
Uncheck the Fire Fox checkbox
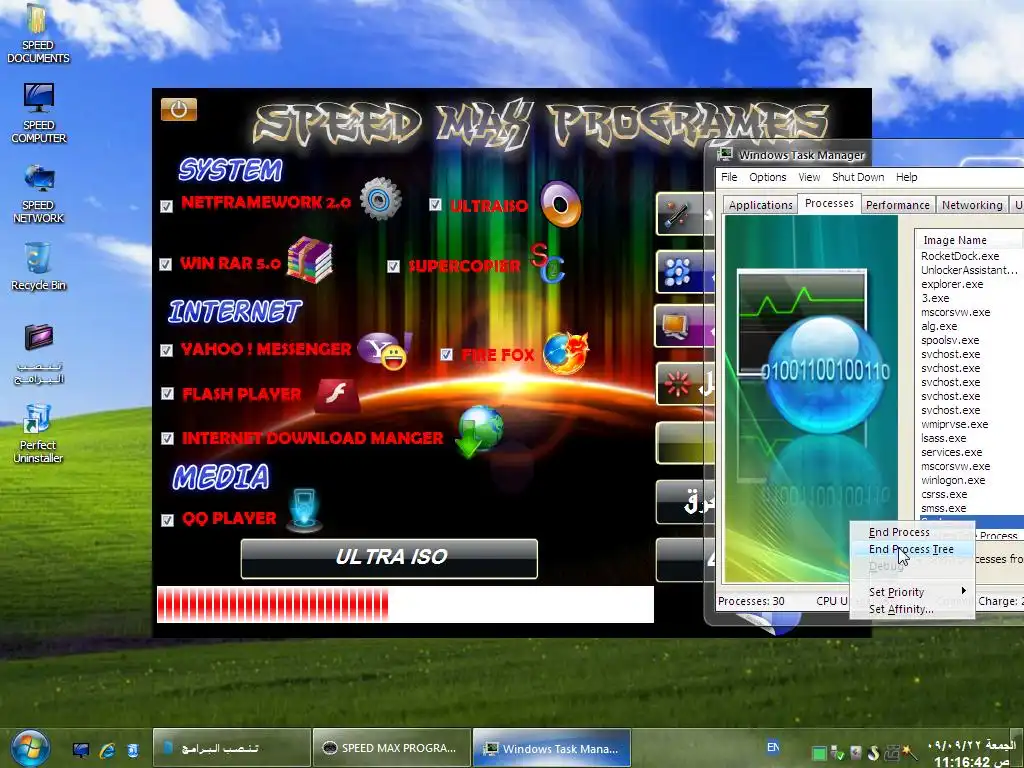[x=447, y=355]
